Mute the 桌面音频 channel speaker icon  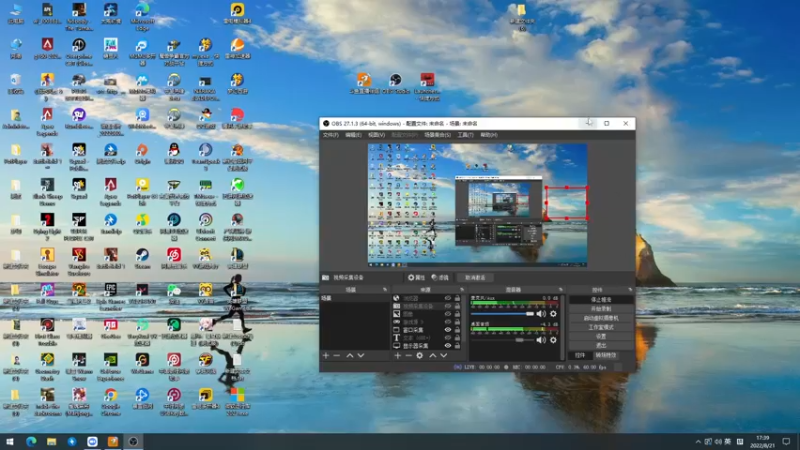click(x=541, y=340)
